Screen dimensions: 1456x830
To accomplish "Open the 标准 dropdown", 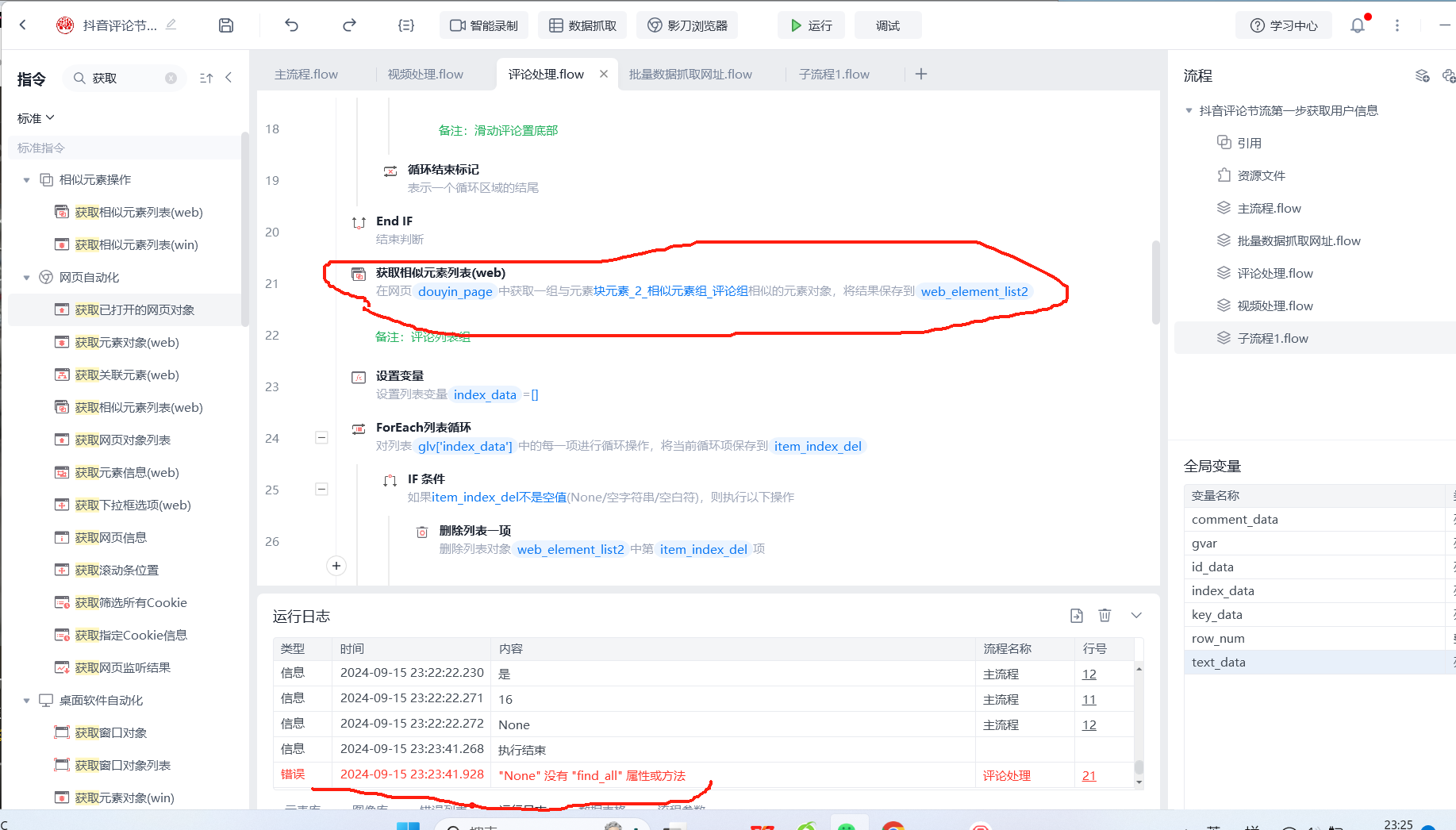I will tap(36, 118).
